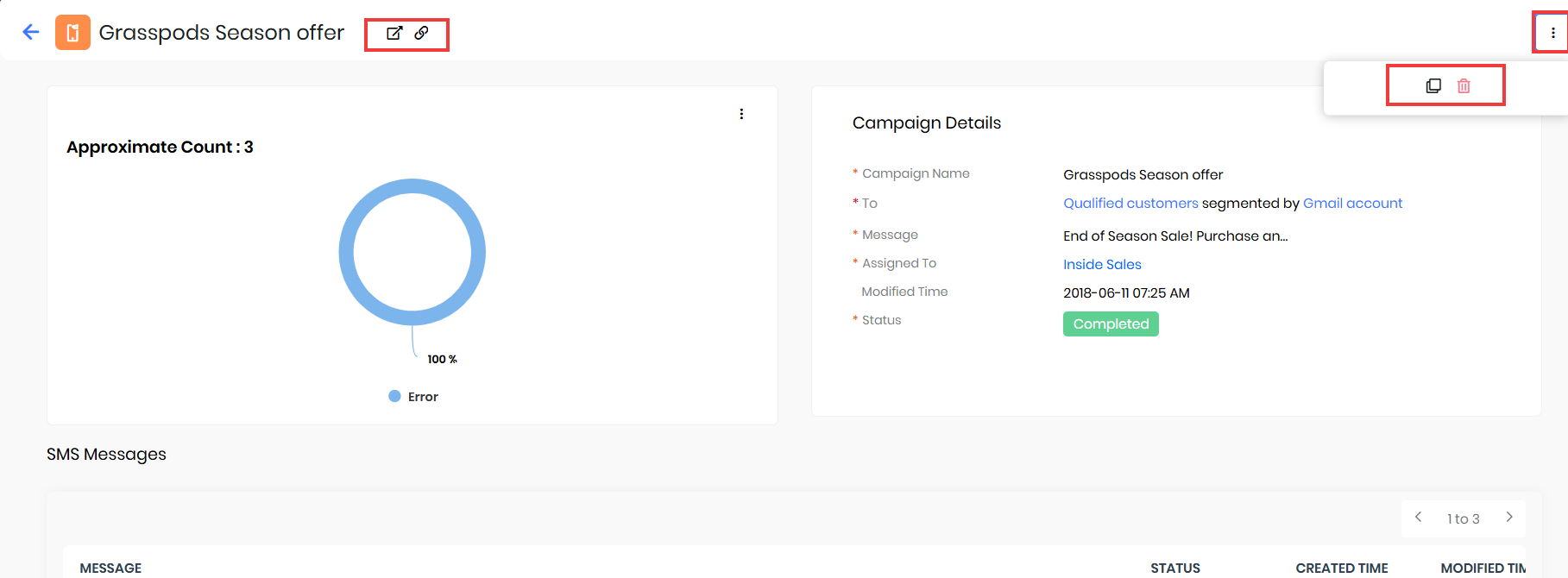Viewport: 1568px width, 578px height.
Task: Open the top-right three-dot more menu
Action: [x=1552, y=33]
